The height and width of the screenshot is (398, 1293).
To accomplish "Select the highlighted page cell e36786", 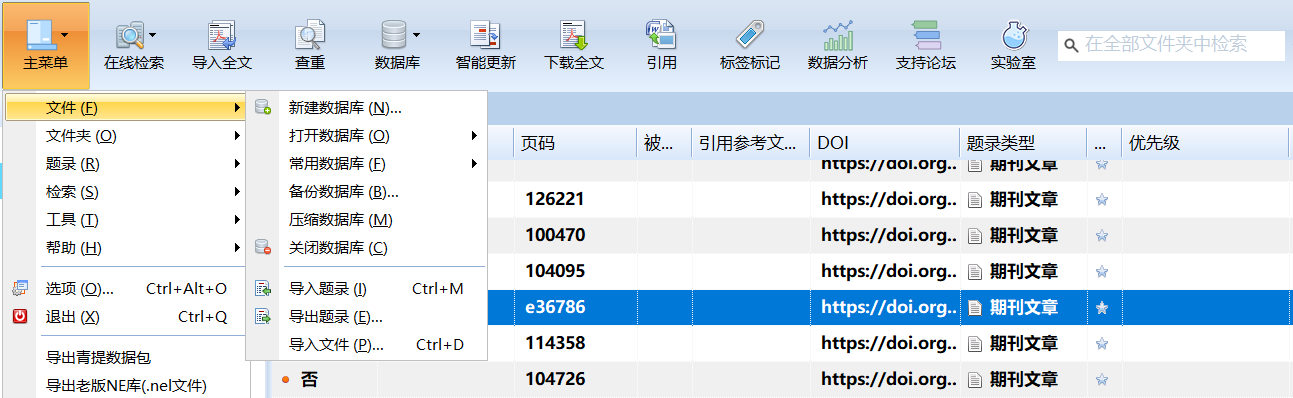I will point(576,308).
